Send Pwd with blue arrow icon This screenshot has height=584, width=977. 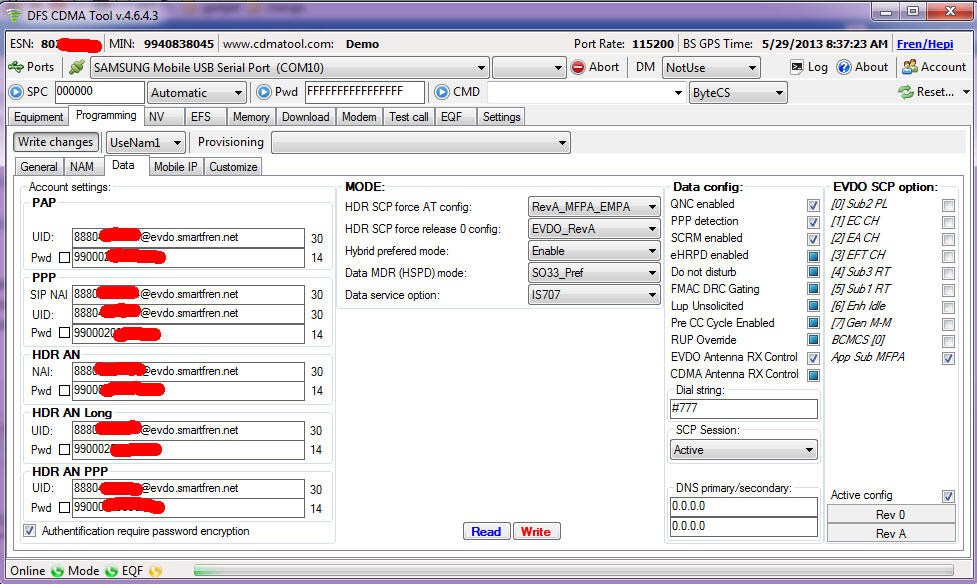pyautogui.click(x=264, y=92)
